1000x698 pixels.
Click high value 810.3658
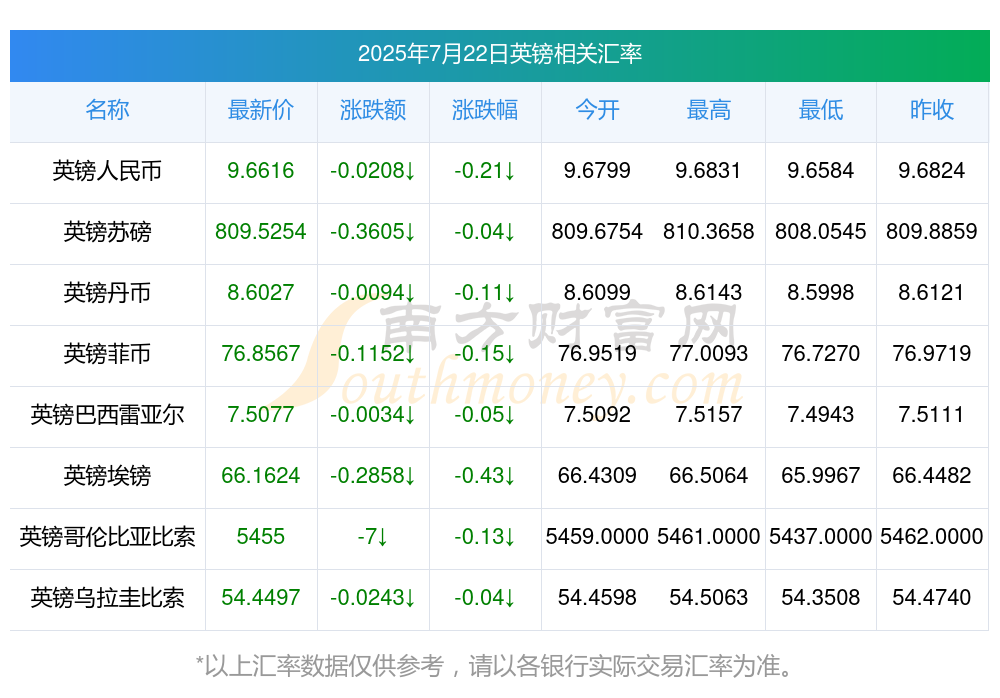click(709, 231)
